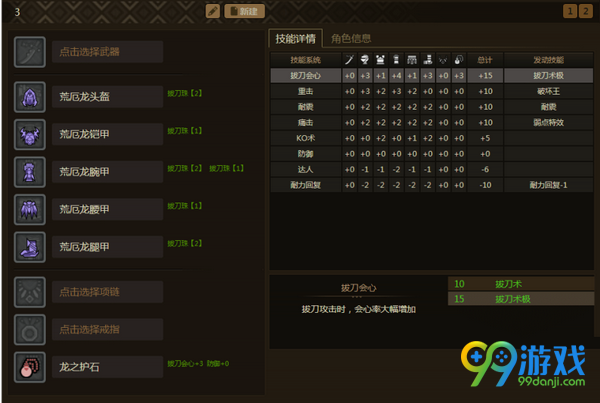Select the 达人 skill row
Screen dimensions: 600x403
click(432, 169)
